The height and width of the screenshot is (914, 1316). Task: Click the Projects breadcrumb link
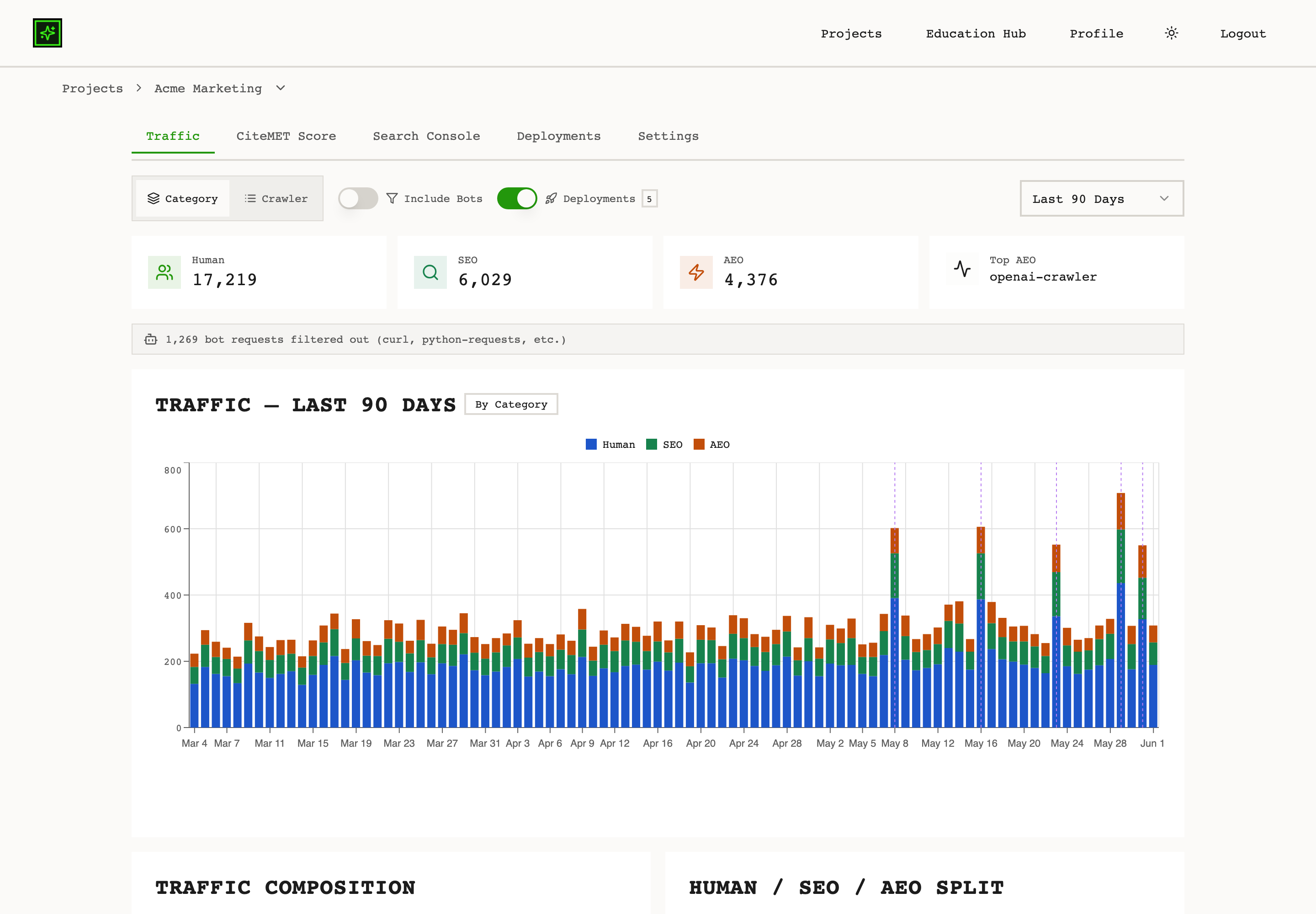(x=93, y=88)
